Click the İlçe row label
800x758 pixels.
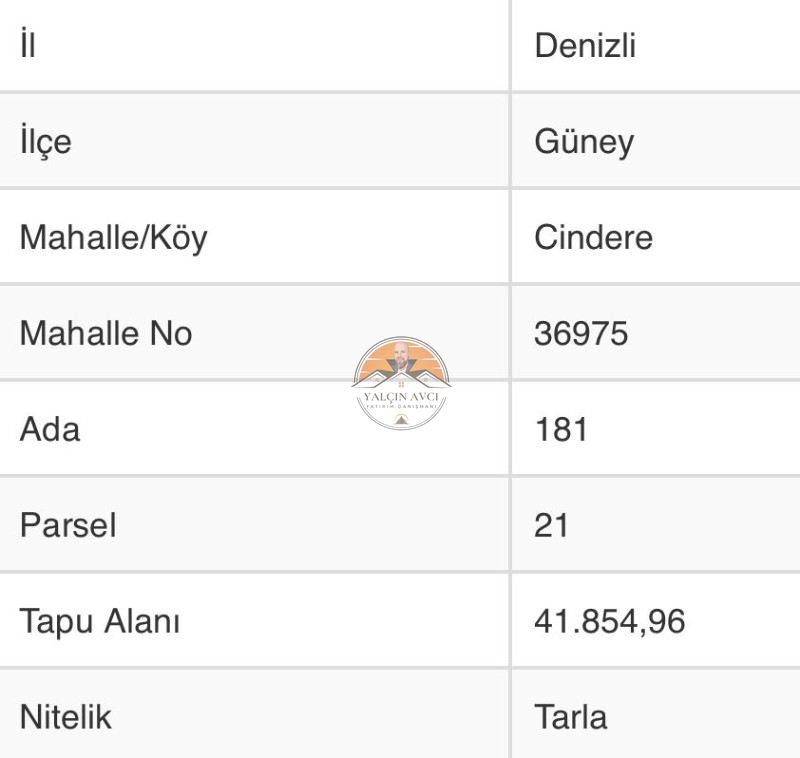[45, 142]
